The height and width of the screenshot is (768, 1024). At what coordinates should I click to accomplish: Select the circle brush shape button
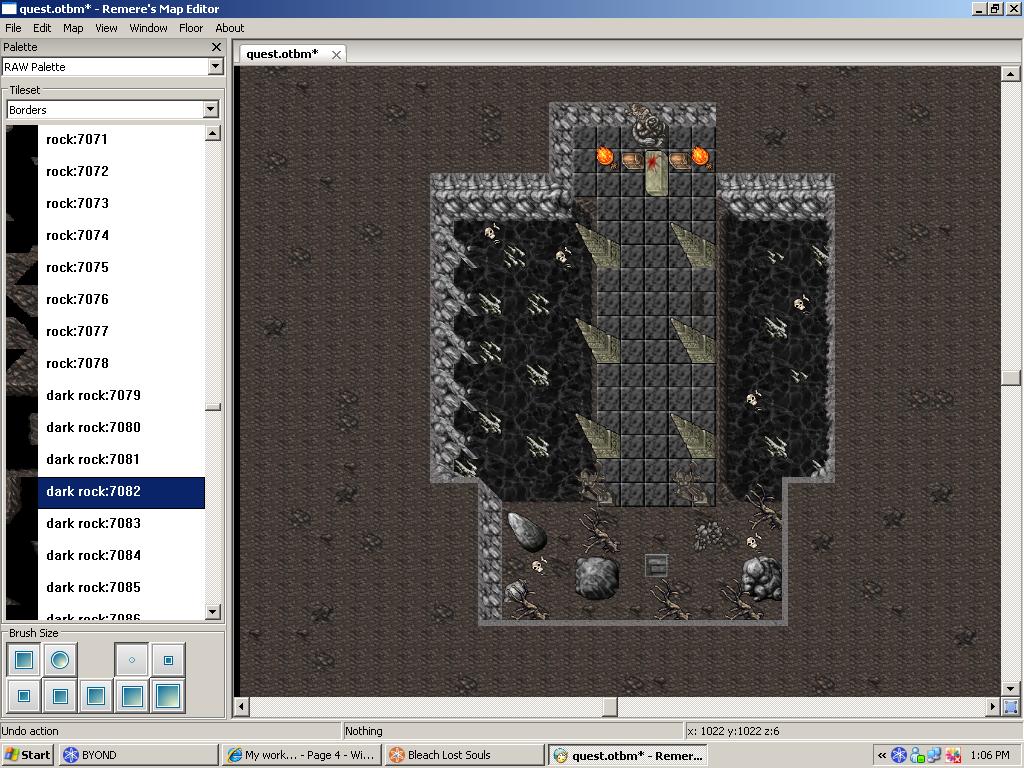(x=60, y=660)
